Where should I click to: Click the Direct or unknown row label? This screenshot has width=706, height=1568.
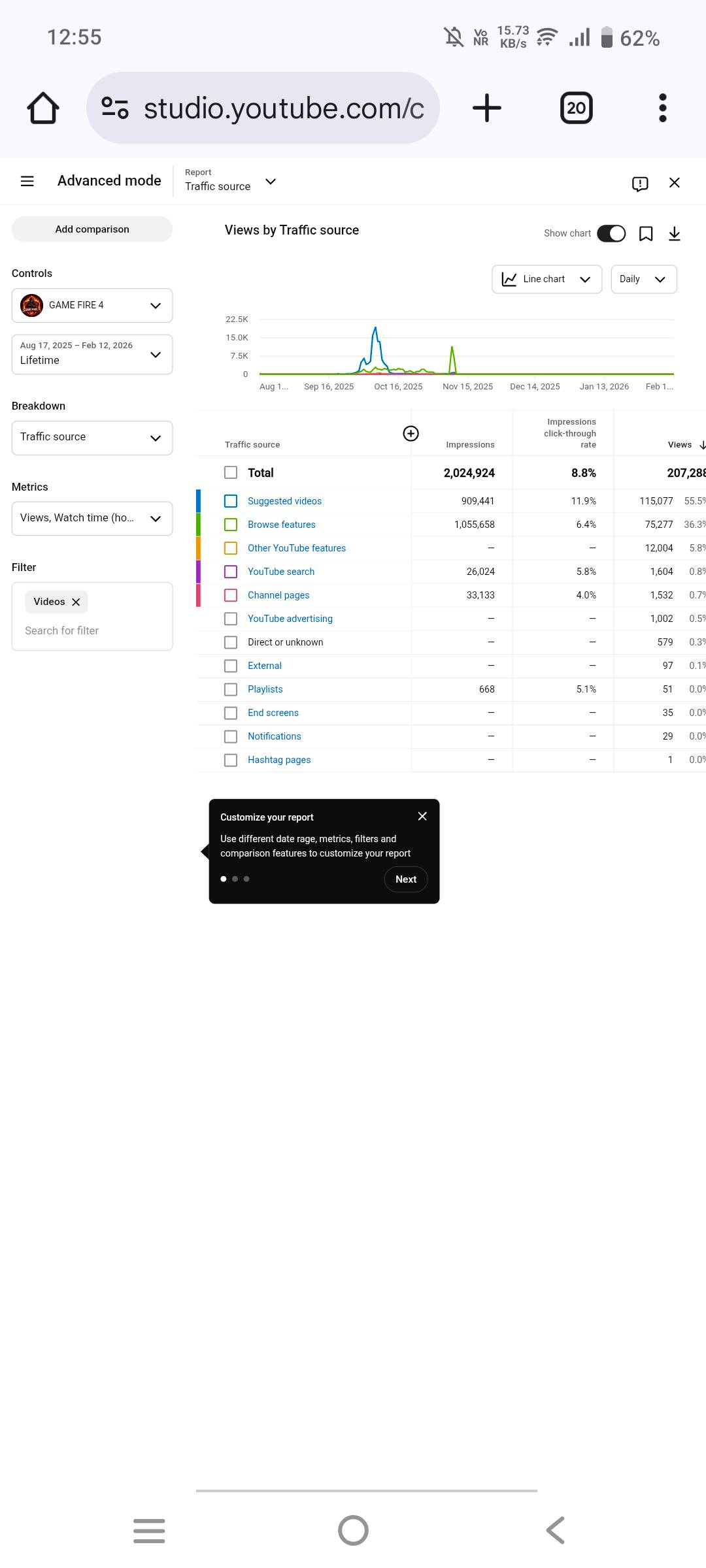(x=286, y=642)
